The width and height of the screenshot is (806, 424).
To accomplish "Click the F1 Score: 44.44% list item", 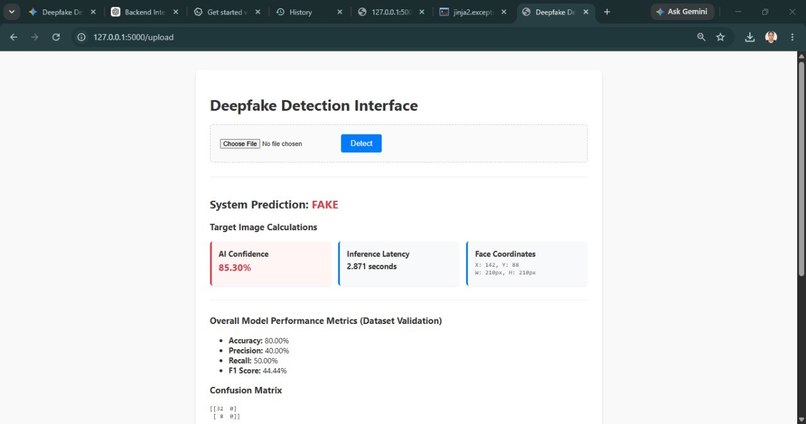I will point(258,371).
